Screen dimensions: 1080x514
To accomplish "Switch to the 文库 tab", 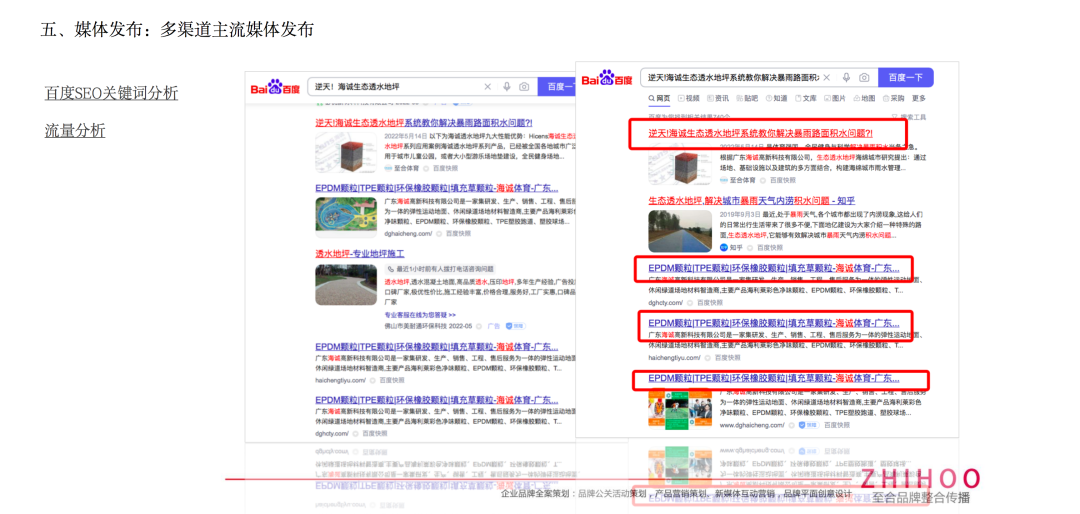I will click(x=806, y=99).
